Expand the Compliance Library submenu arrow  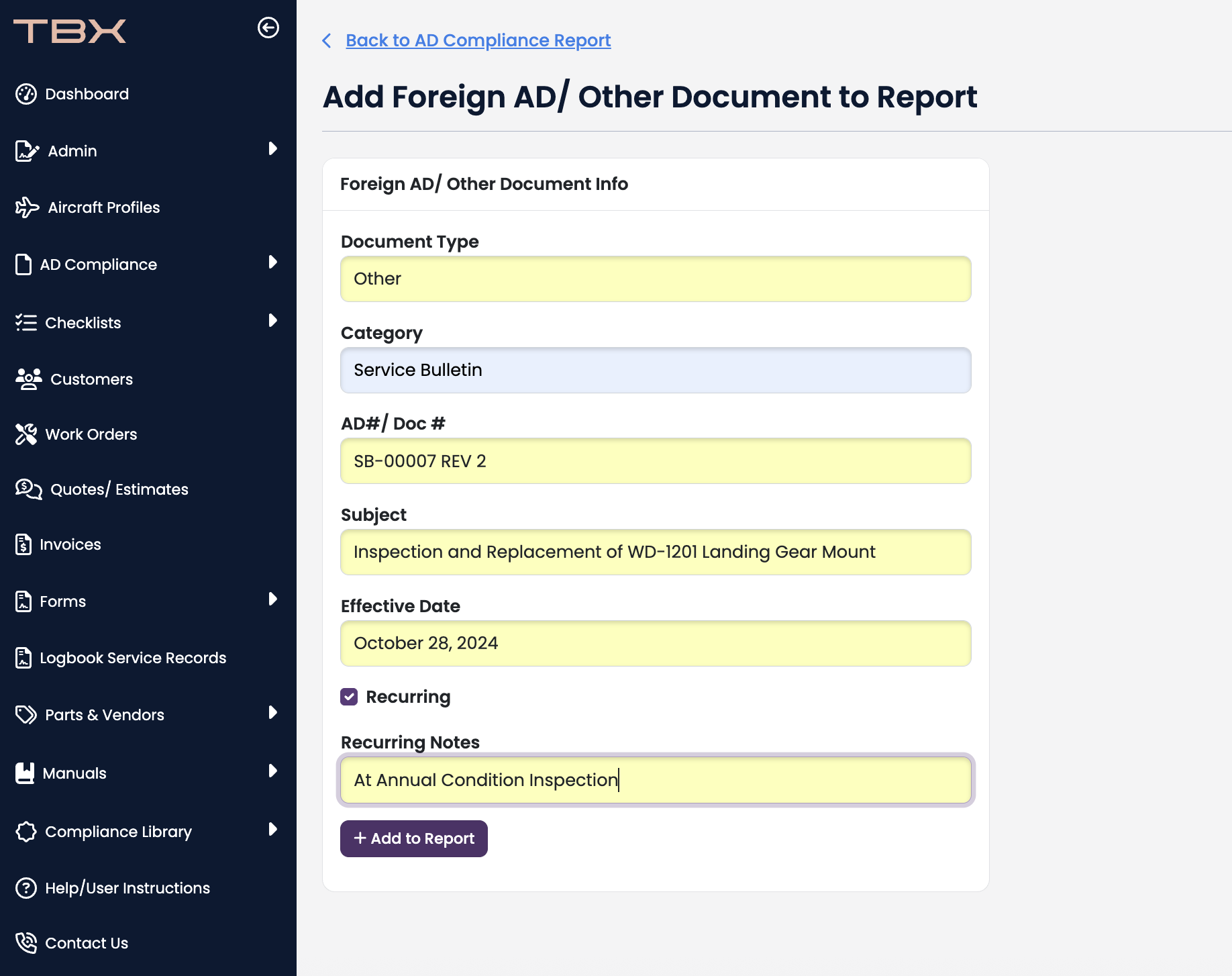[x=272, y=829]
